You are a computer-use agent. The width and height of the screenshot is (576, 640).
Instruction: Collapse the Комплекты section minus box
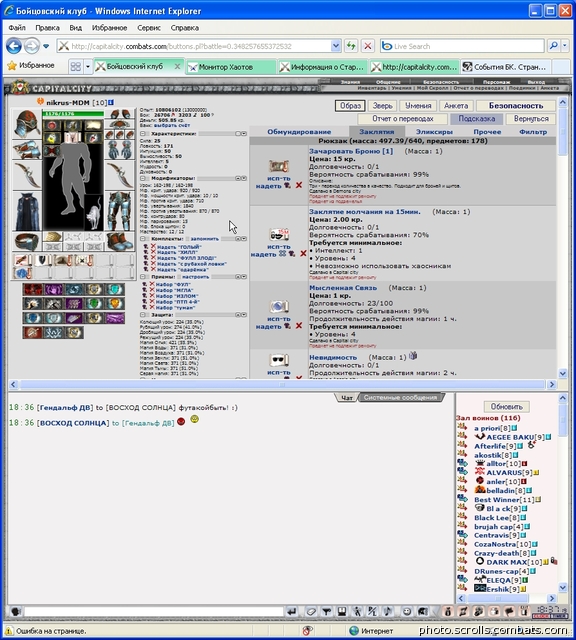click(x=143, y=239)
